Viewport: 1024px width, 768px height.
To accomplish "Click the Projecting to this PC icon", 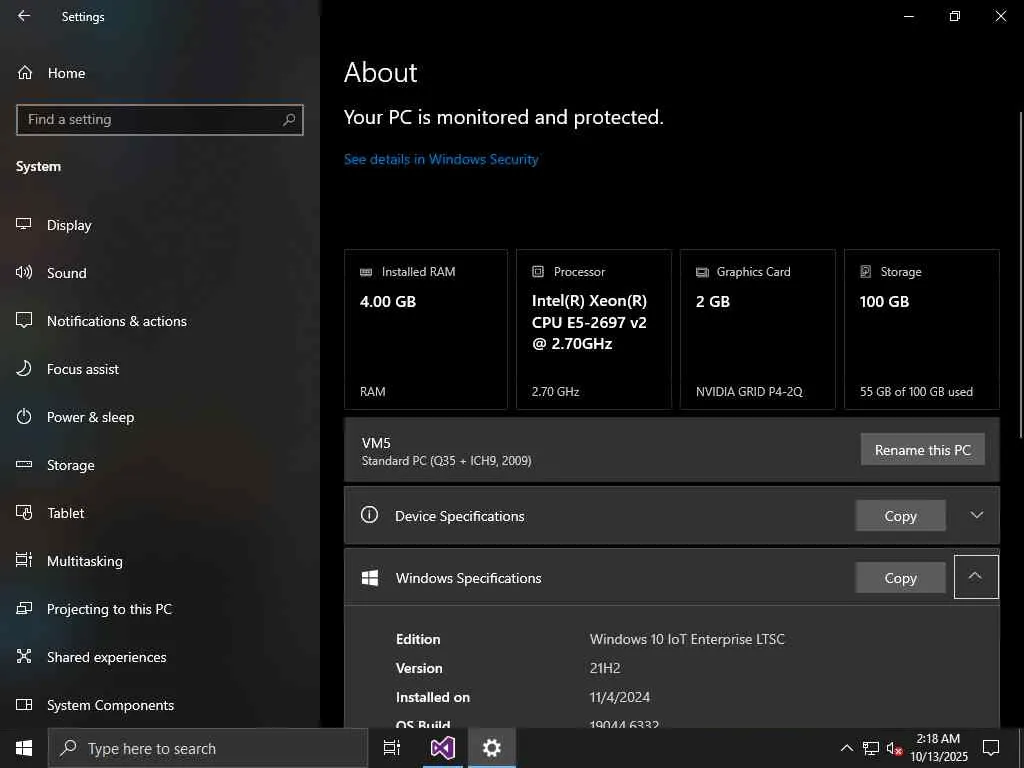I will [x=24, y=608].
